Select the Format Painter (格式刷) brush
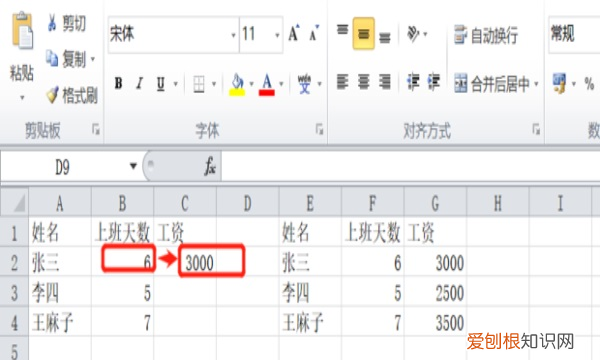 tap(72, 95)
